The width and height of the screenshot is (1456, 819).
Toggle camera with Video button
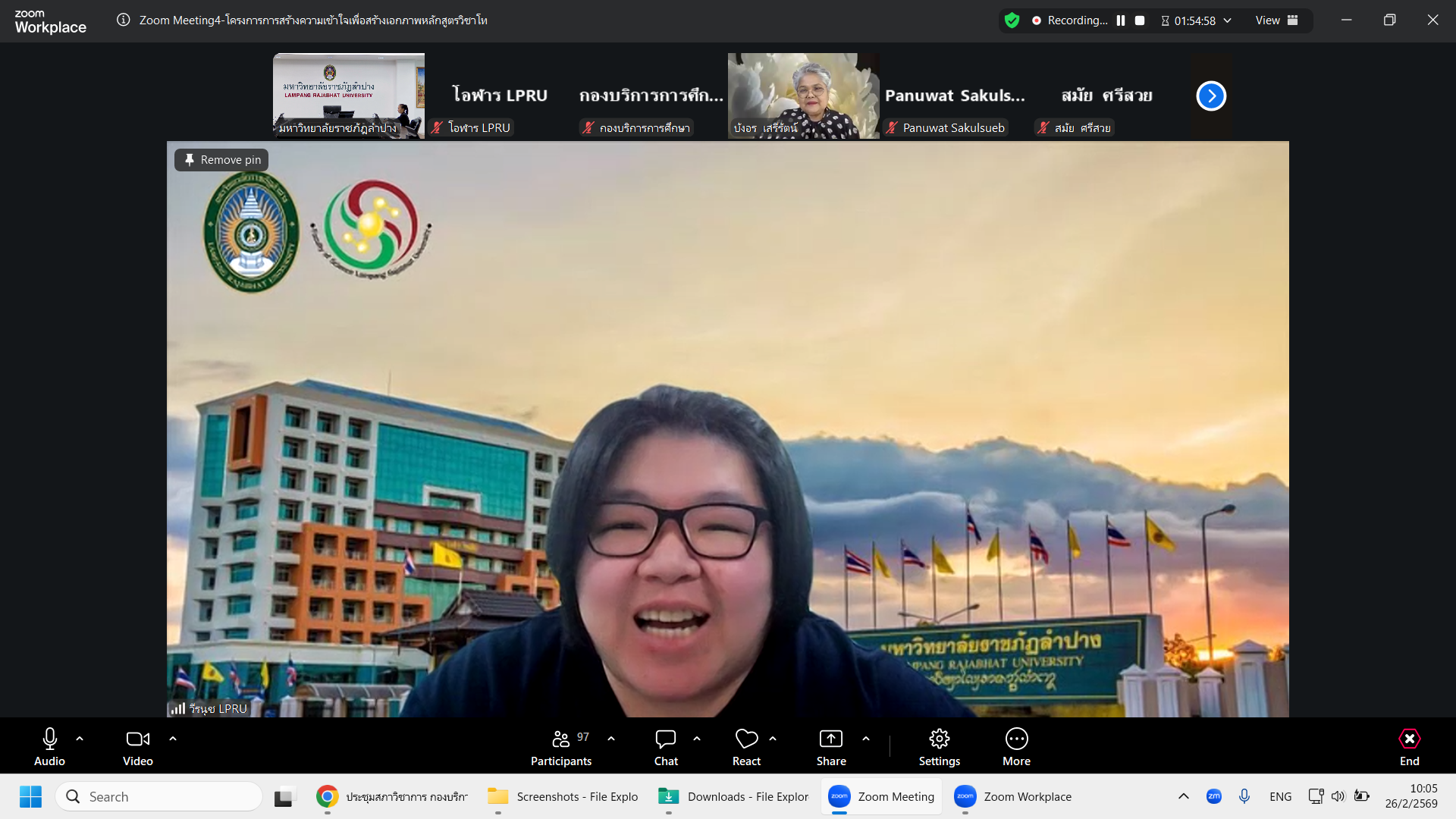137,739
